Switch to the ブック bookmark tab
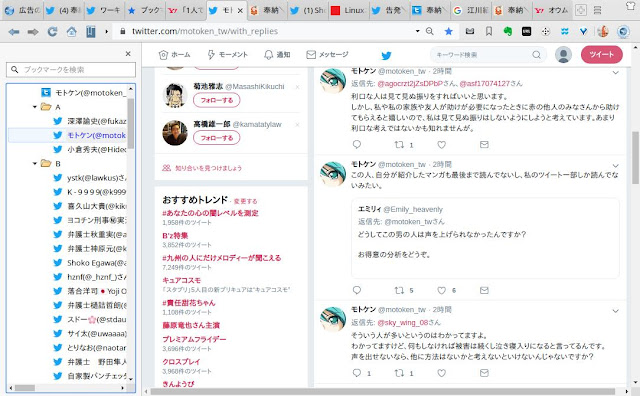This screenshot has width=640, height=396. (144, 11)
